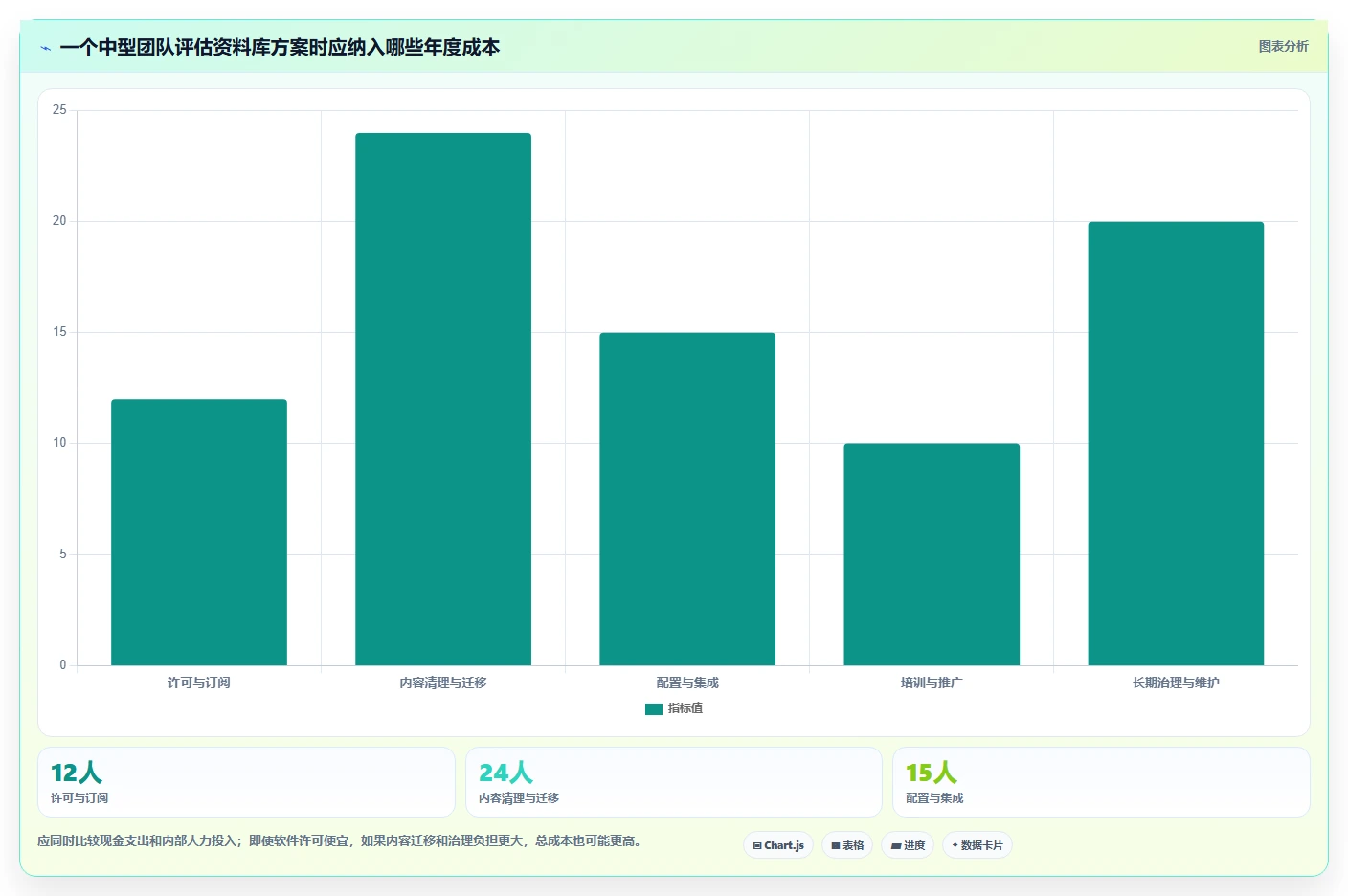Click the 许可与订阅 x-axis label
The height and width of the screenshot is (896, 1348).
(199, 683)
